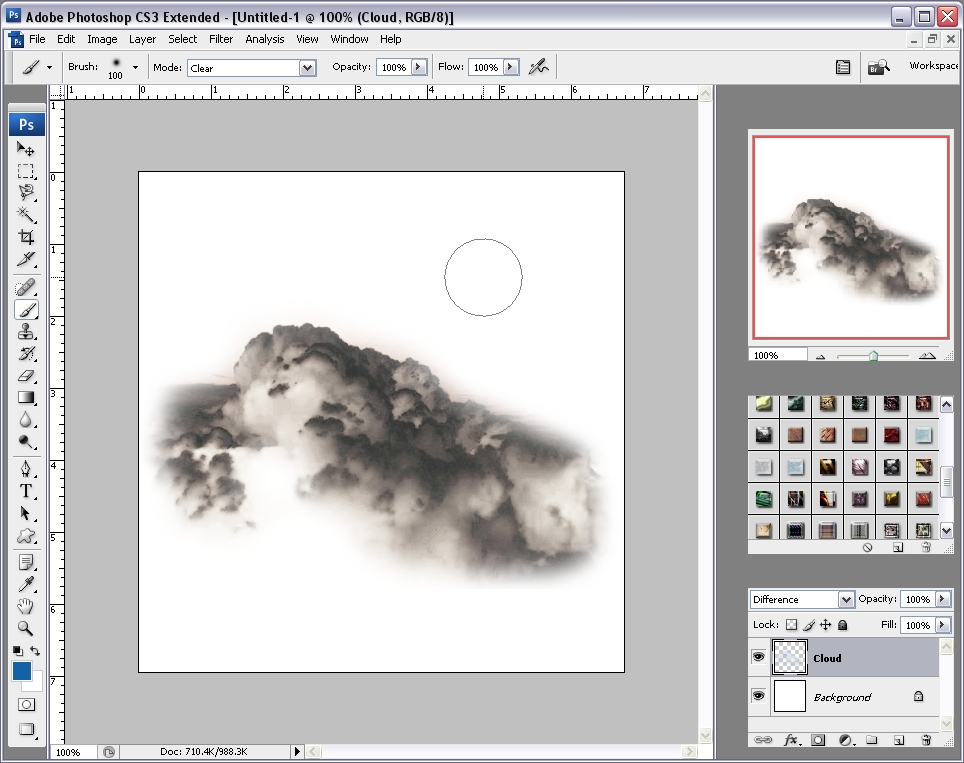This screenshot has width=964, height=763.
Task: Select the Magic Wand tool
Action: 26,215
